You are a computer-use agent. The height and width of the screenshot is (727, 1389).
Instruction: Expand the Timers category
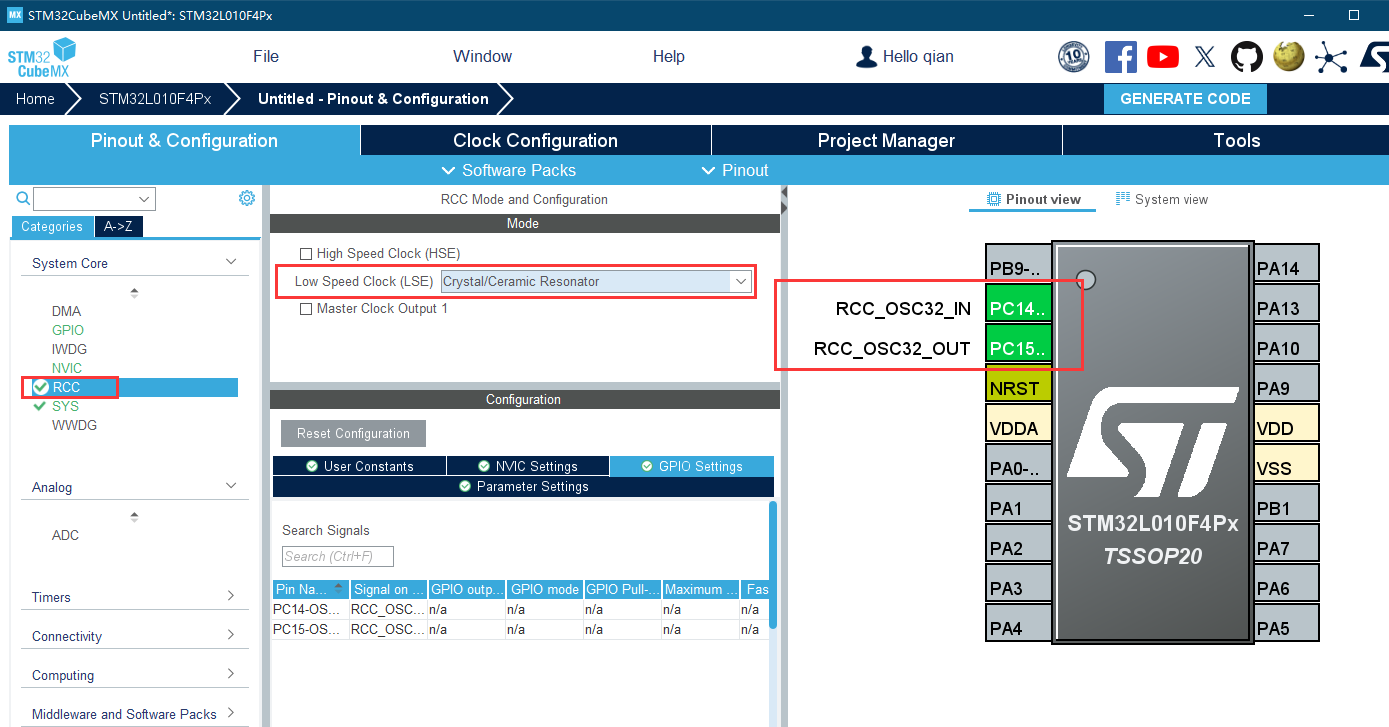[x=231, y=596]
